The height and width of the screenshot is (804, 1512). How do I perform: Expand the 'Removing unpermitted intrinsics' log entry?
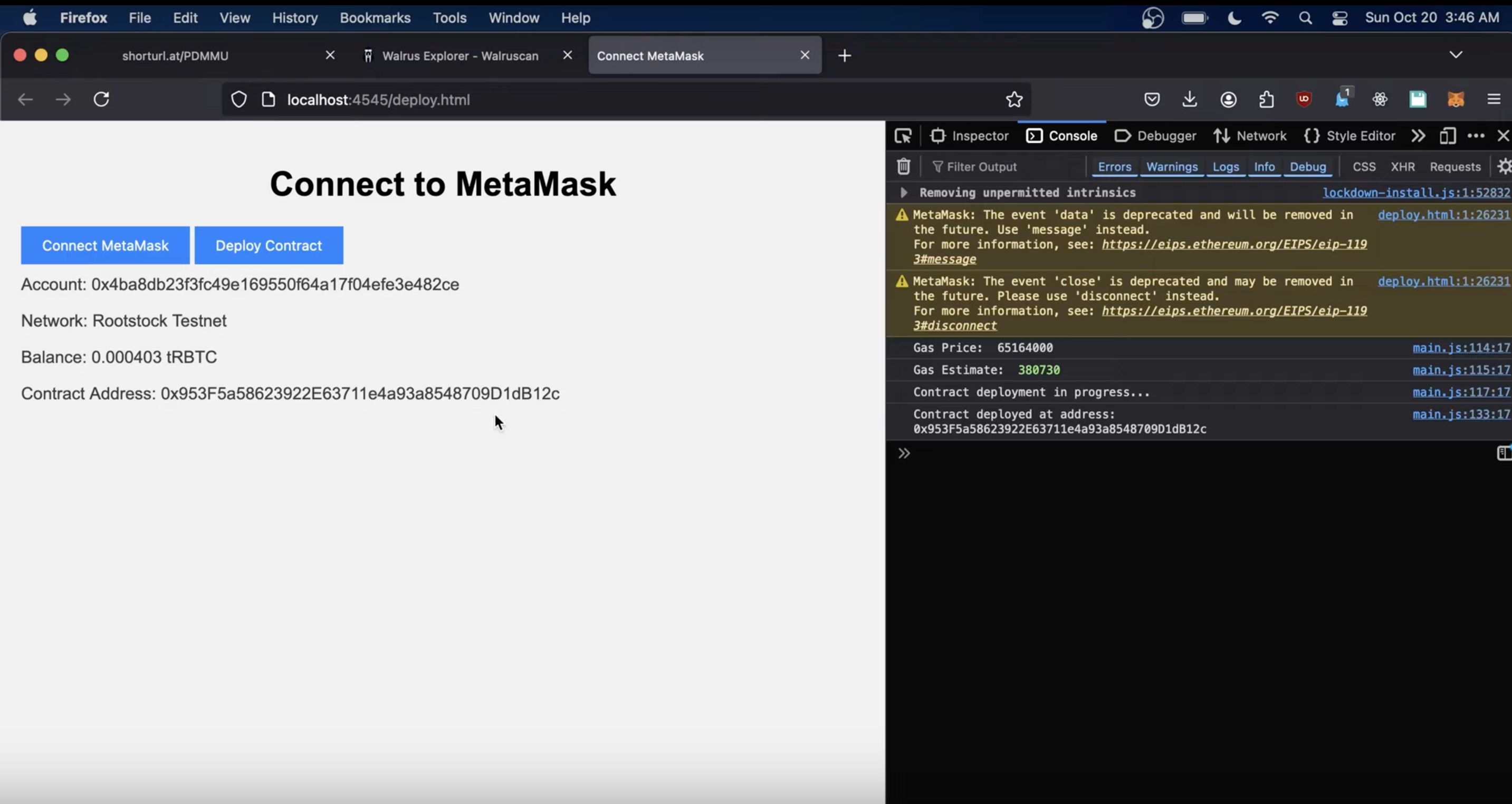[904, 193]
